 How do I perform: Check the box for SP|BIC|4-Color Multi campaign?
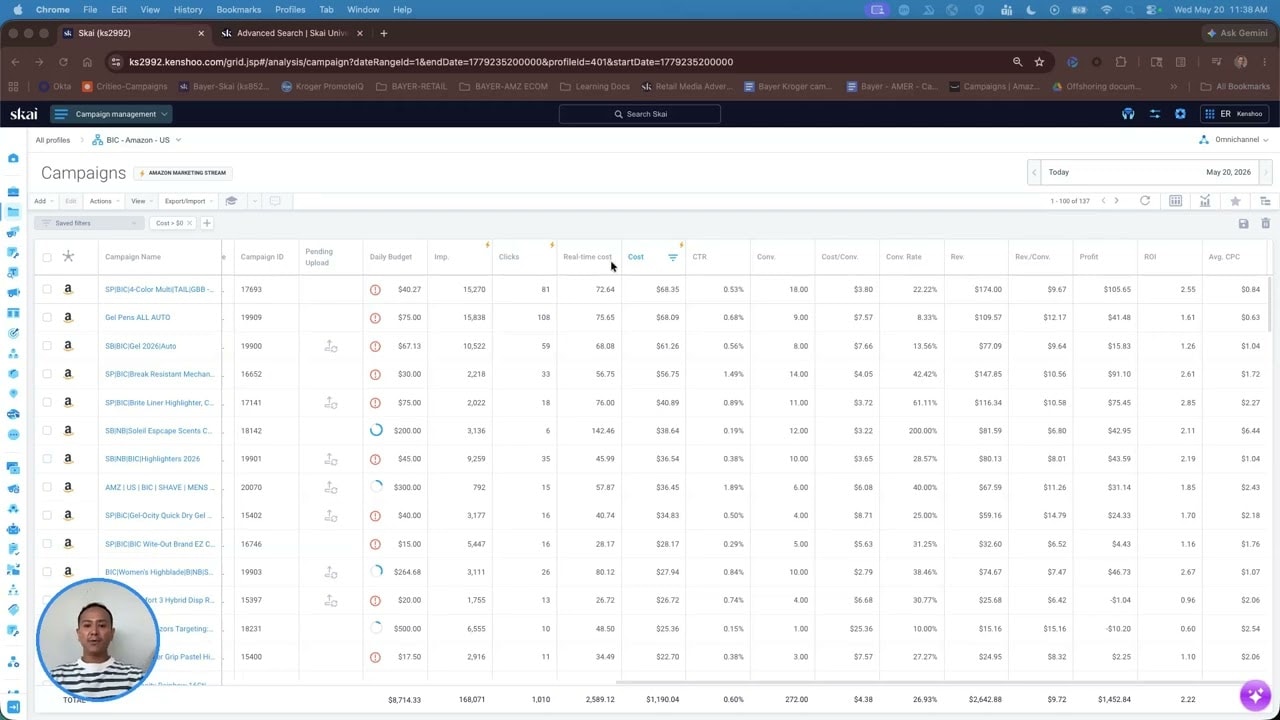coord(47,290)
